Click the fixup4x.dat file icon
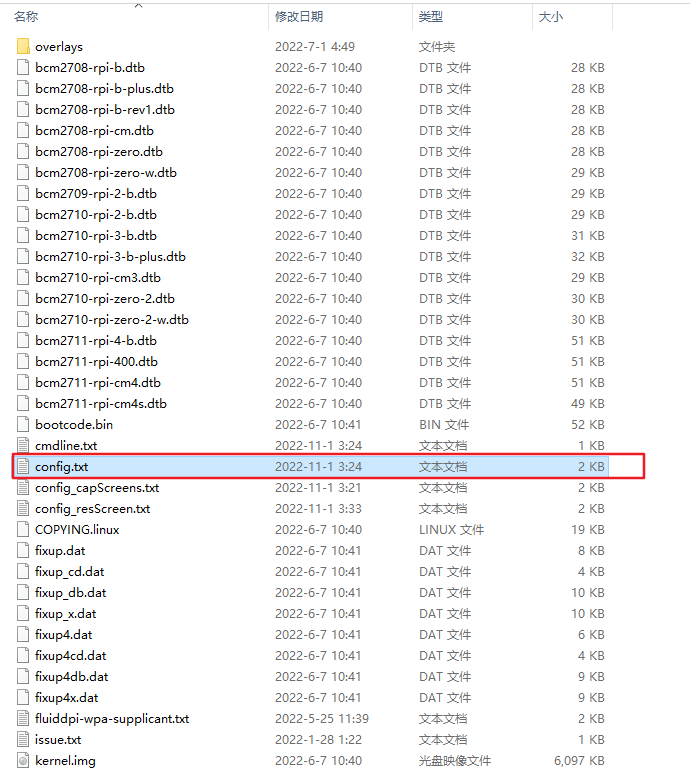The height and width of the screenshot is (771, 690). (23, 698)
